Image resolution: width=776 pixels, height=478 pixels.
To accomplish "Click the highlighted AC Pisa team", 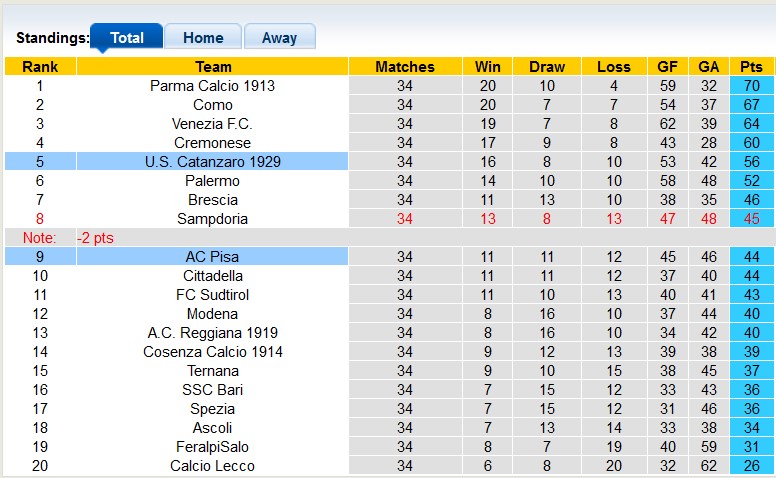I will [x=213, y=257].
